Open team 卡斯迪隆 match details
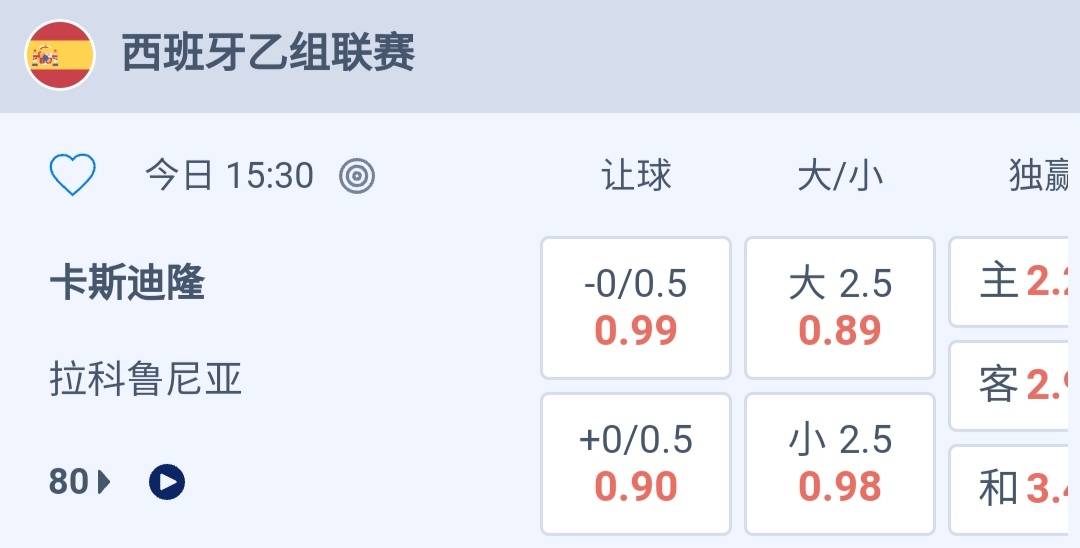The image size is (1080, 548). (127, 284)
